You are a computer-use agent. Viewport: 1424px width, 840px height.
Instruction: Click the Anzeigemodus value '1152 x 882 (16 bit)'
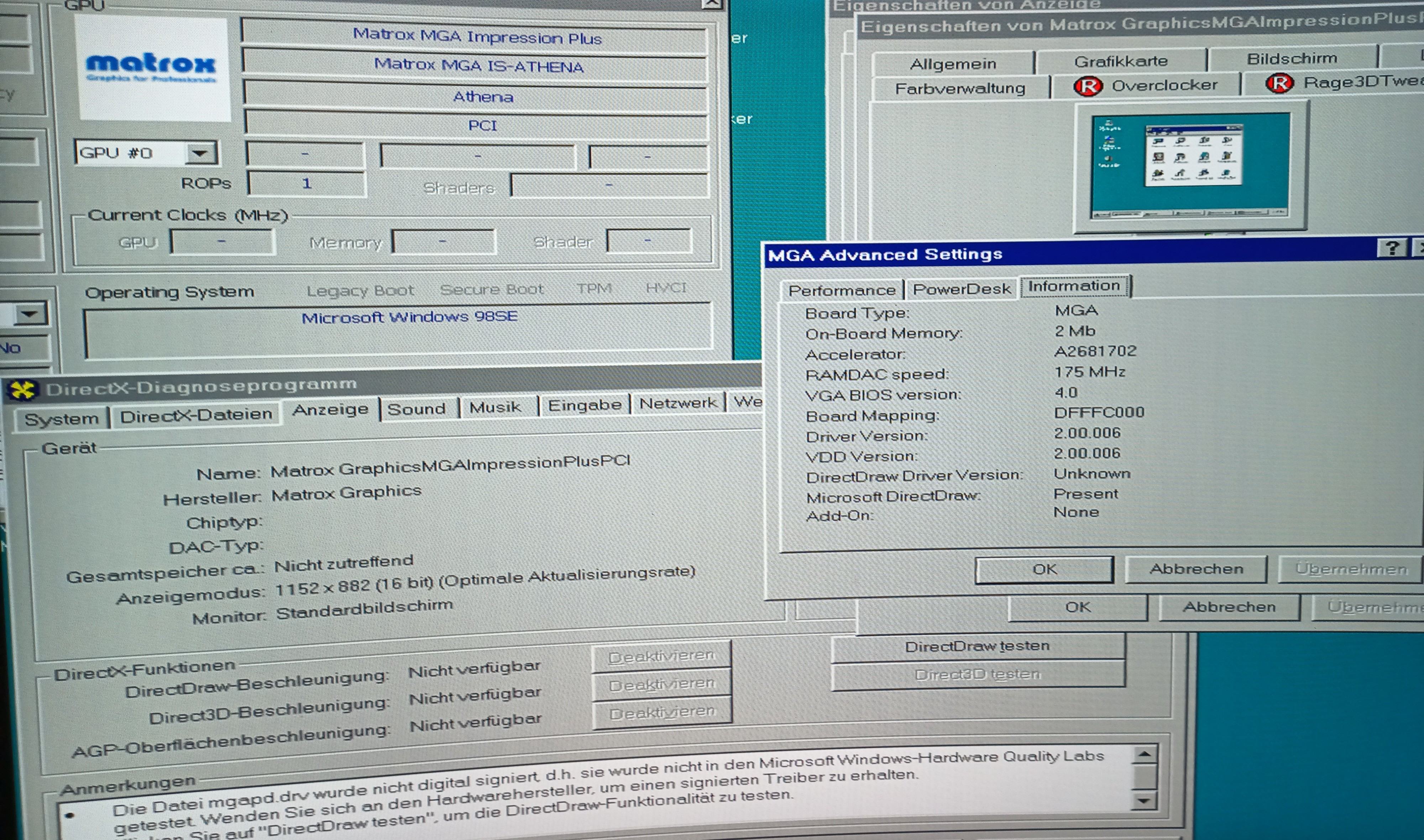pyautogui.click(x=354, y=587)
